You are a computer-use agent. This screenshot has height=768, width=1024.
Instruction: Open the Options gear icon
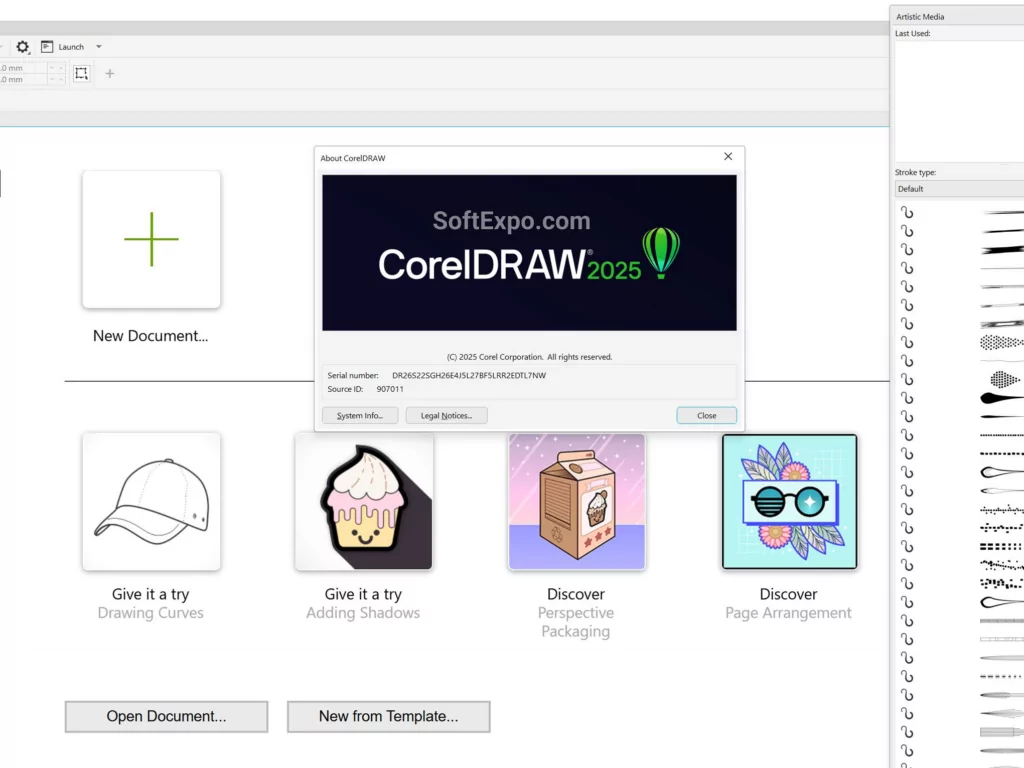(22, 46)
